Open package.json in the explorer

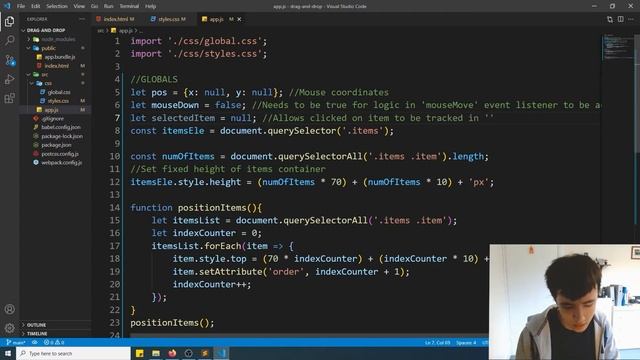(x=56, y=145)
